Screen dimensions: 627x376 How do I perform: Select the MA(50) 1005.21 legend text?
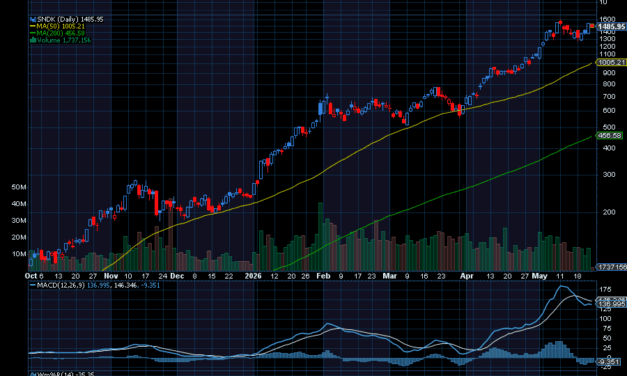(x=61, y=26)
